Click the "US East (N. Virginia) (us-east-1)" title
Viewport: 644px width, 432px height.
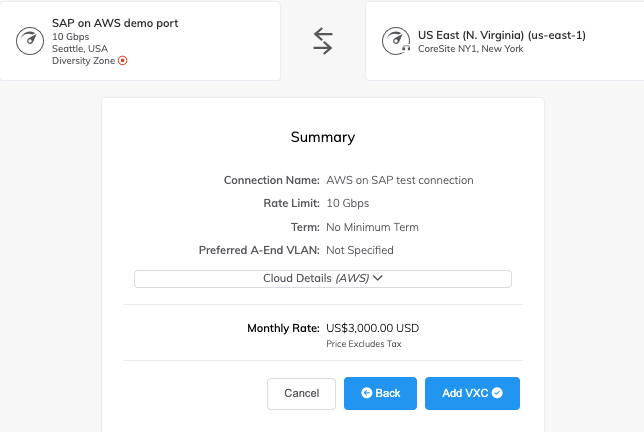click(x=502, y=35)
